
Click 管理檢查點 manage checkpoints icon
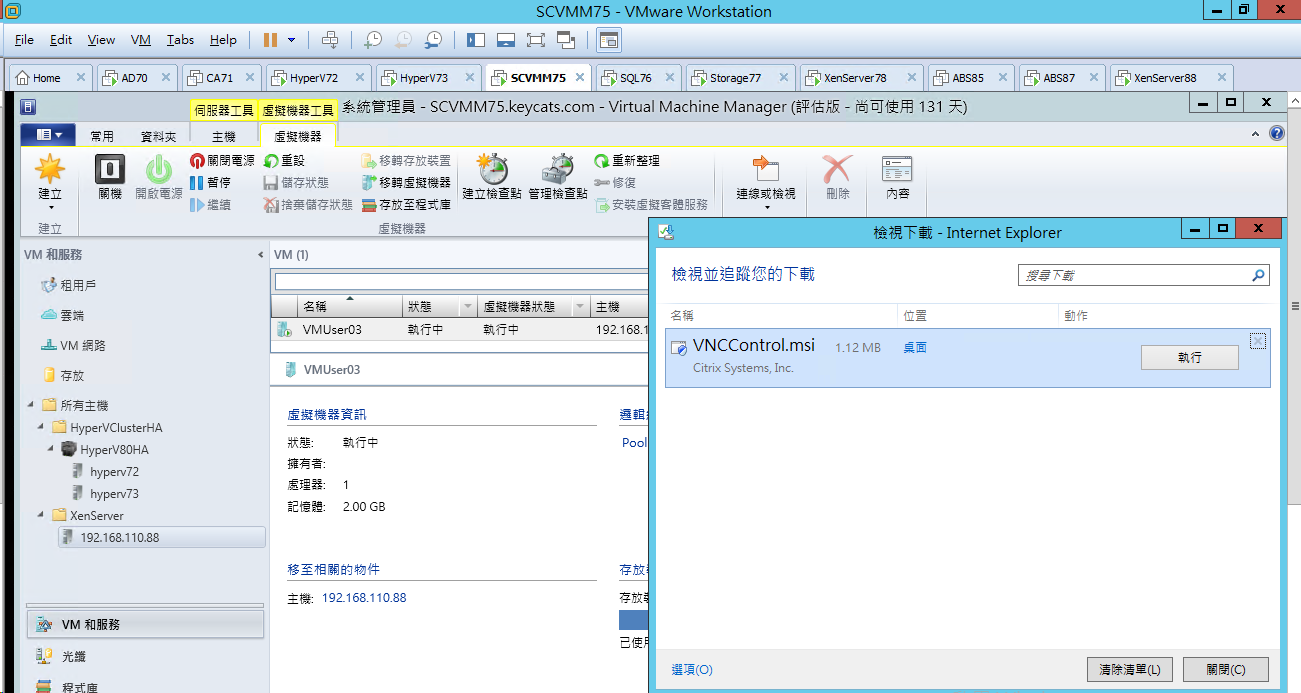tap(558, 168)
